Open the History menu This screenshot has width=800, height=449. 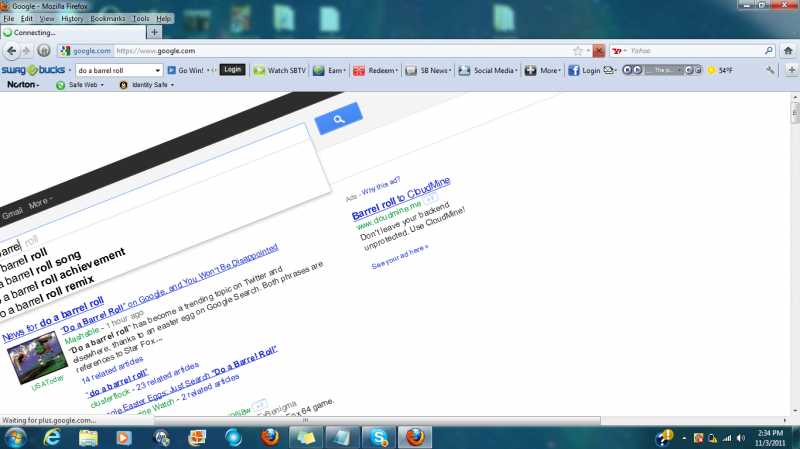72,18
